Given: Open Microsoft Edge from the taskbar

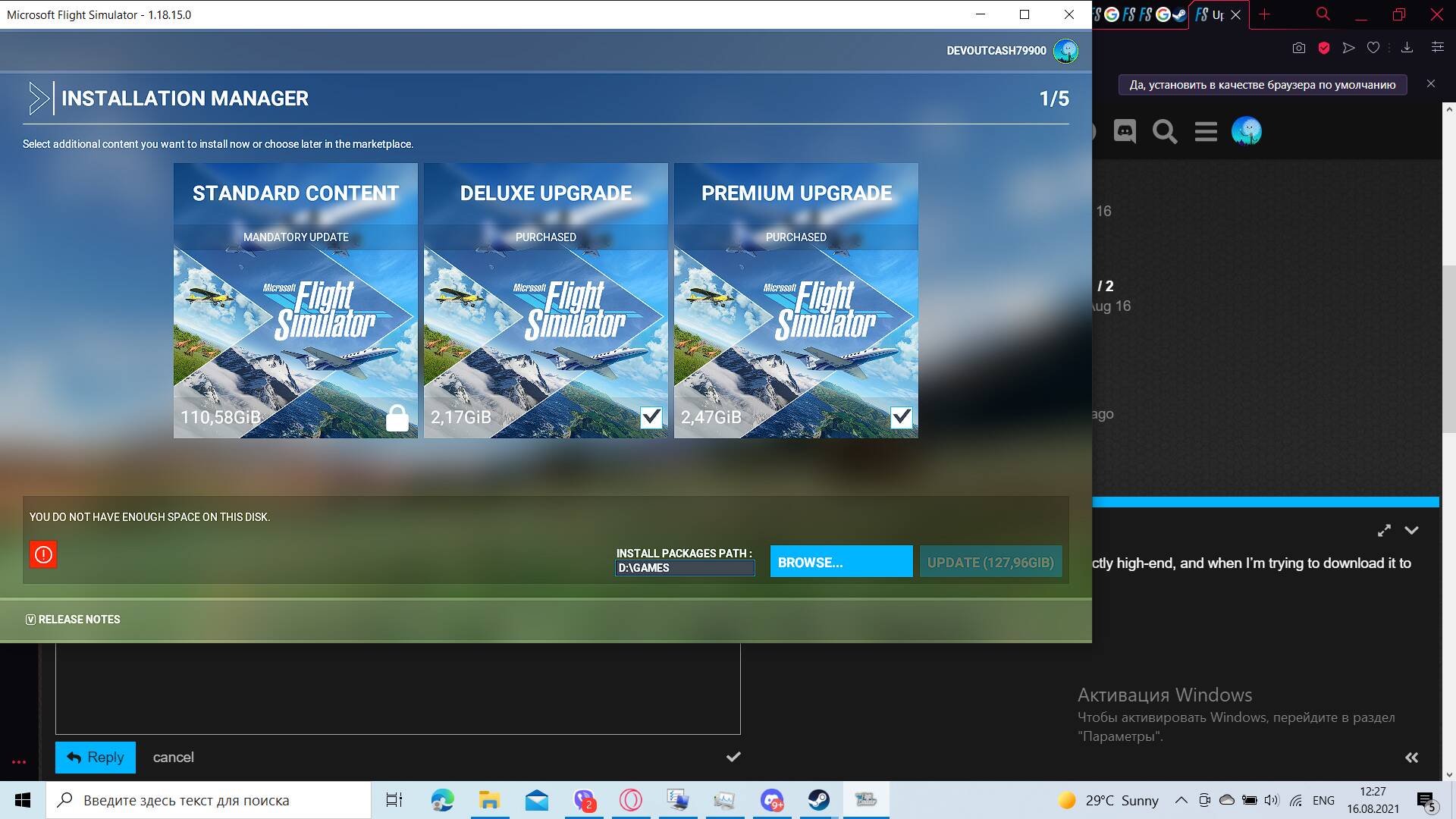Looking at the screenshot, I should (443, 800).
